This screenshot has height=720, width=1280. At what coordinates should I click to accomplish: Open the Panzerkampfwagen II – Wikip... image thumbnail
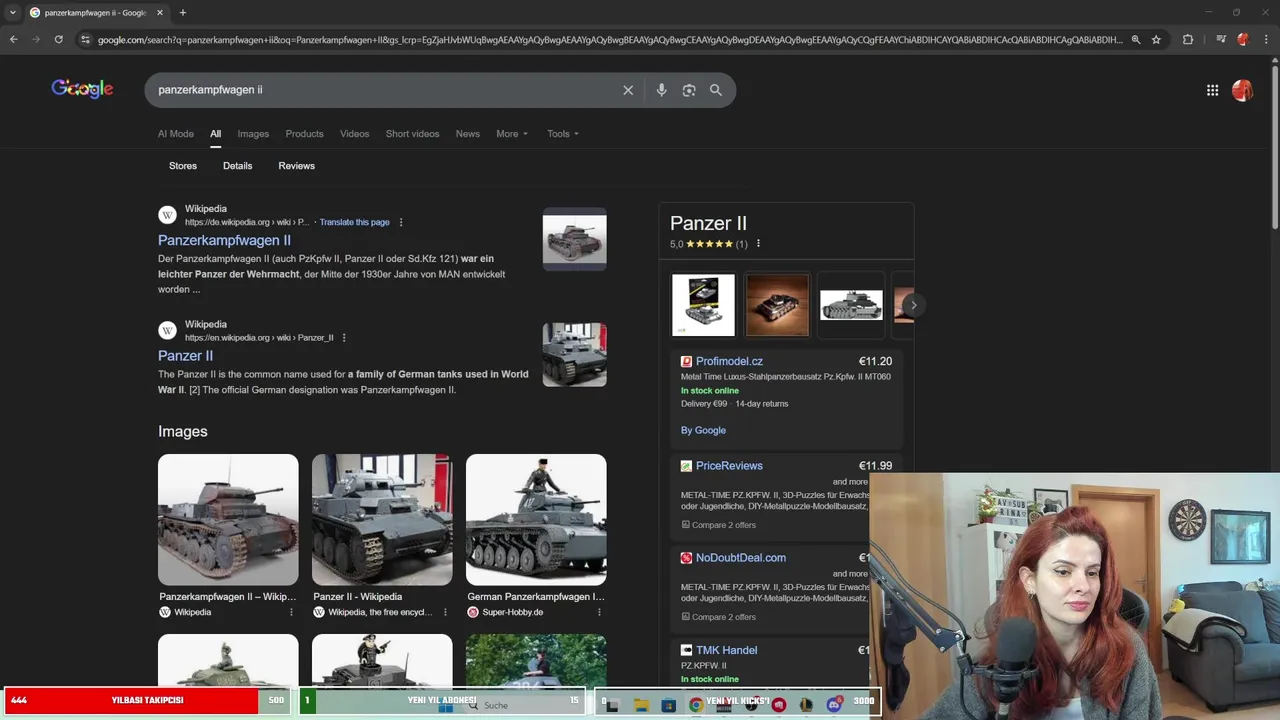pyautogui.click(x=228, y=520)
